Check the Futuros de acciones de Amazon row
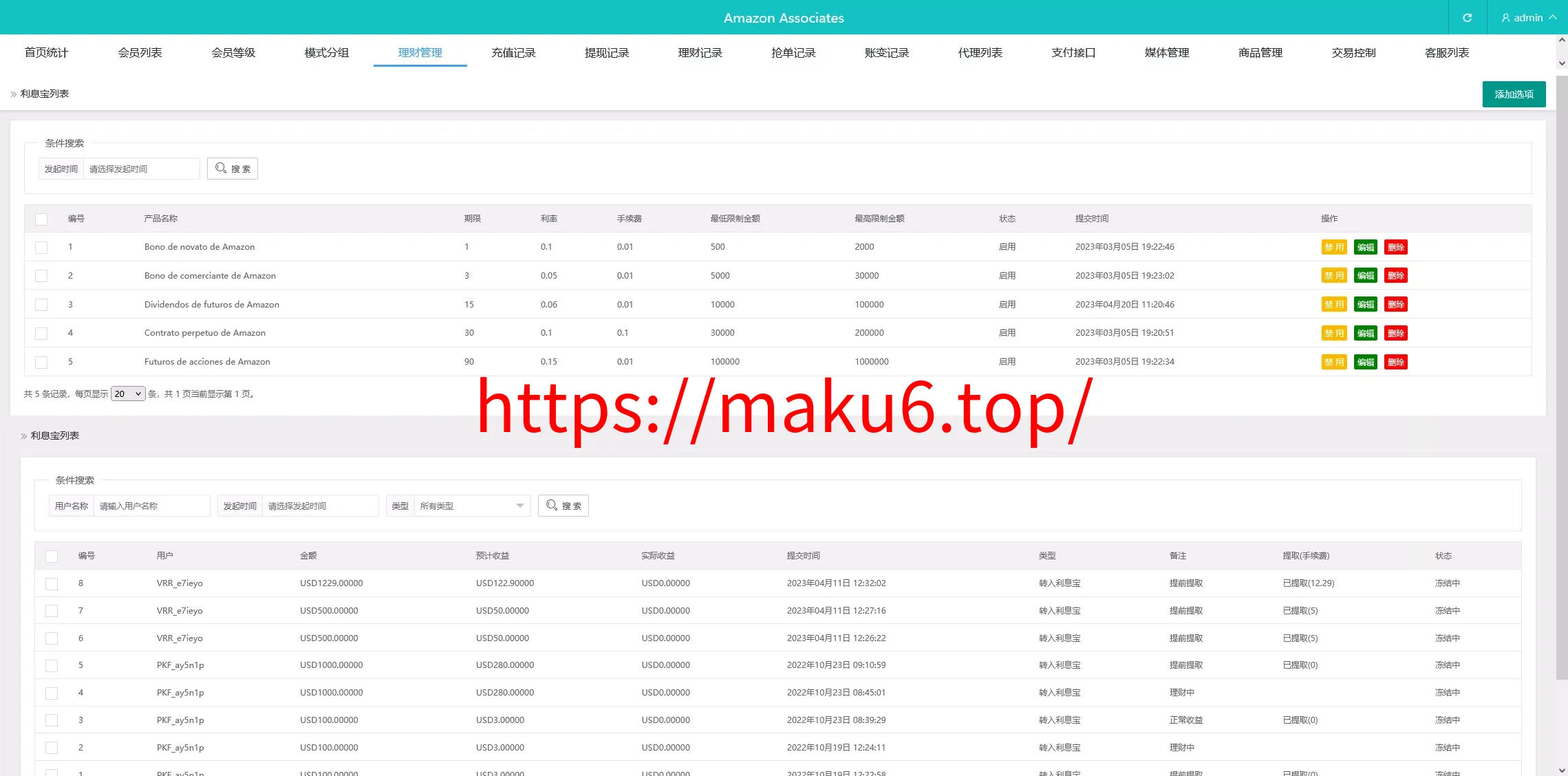The height and width of the screenshot is (776, 1568). tap(41, 362)
